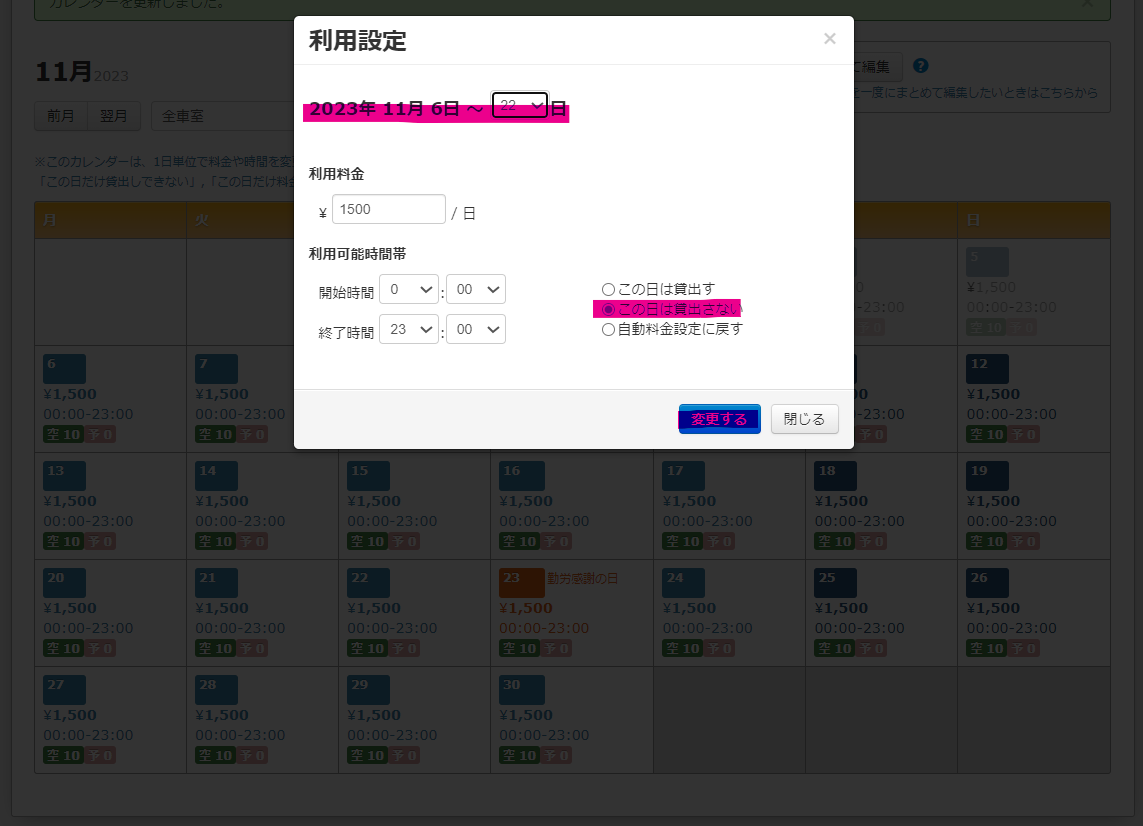This screenshot has height=826, width=1143.
Task: Click day 6 in the calendar
Action: (x=64, y=369)
